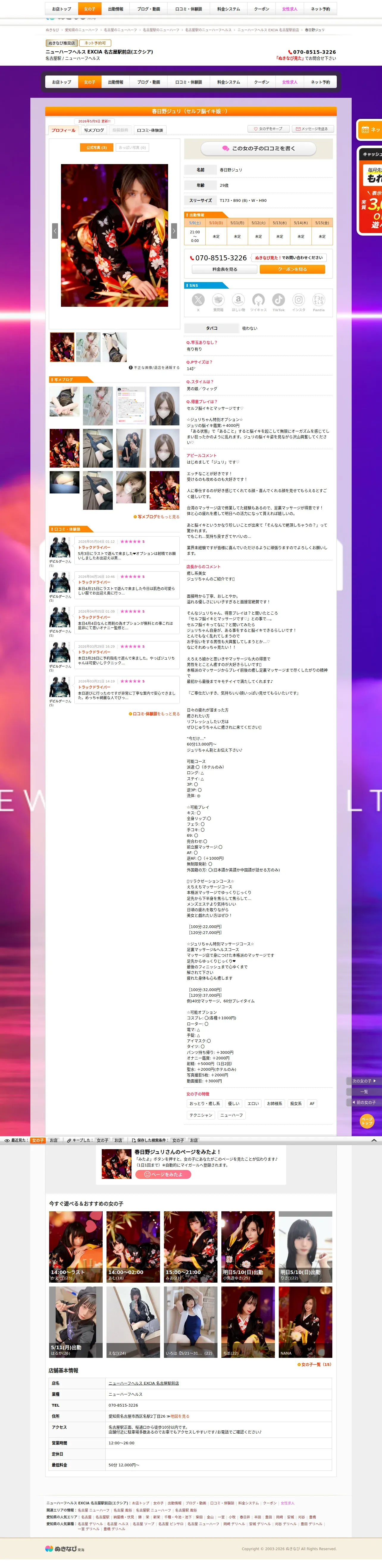Collapse the bottom history bar with the chevron
The image size is (382, 1568).
pos(373,1140)
